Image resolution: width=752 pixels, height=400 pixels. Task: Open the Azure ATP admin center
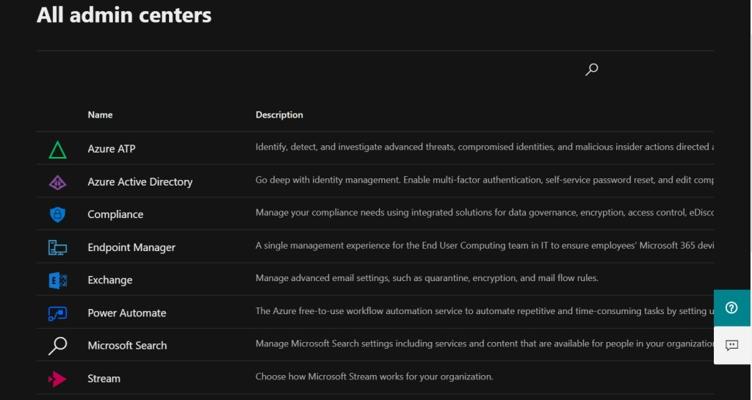[x=111, y=149]
